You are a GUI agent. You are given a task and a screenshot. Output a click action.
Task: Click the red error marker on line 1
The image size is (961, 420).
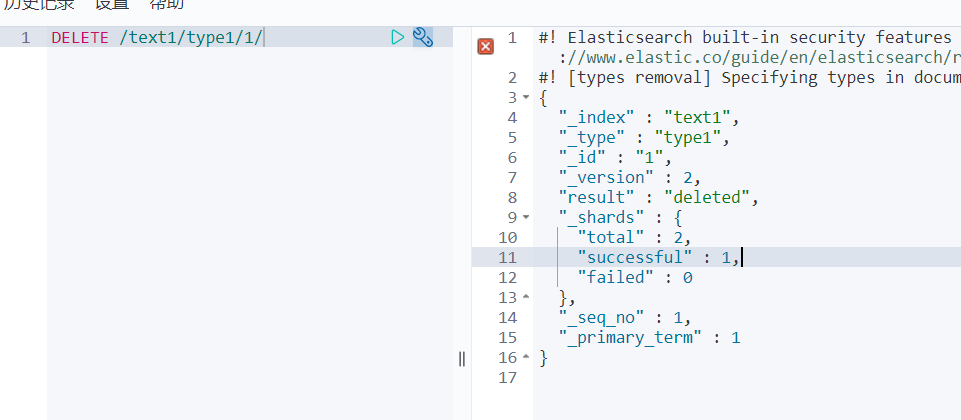tap(486, 47)
